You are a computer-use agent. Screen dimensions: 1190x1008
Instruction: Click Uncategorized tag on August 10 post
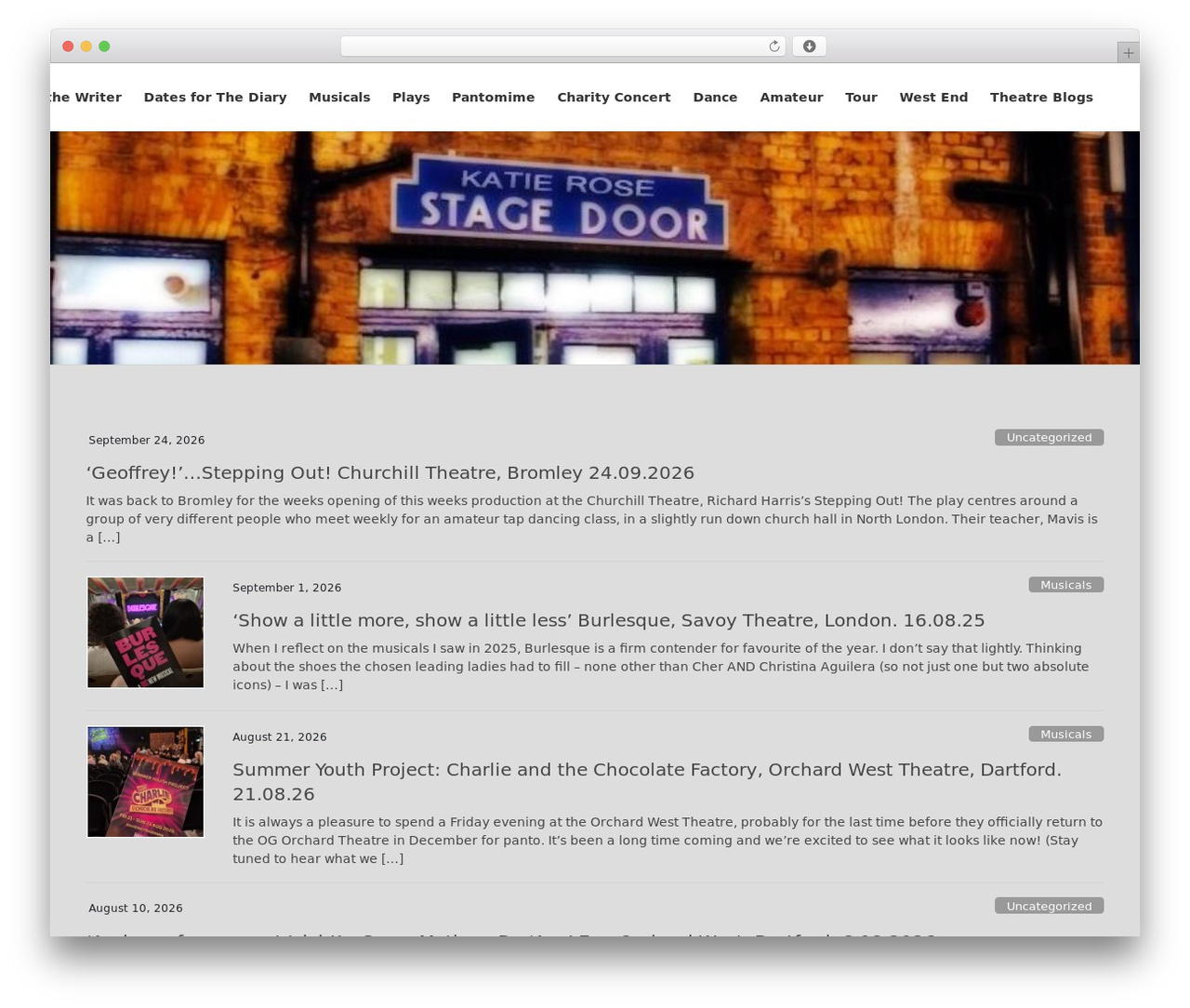click(x=1049, y=906)
